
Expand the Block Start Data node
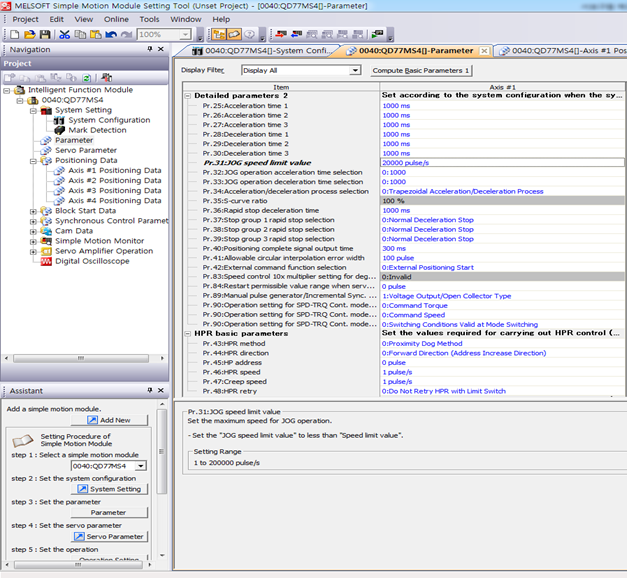tap(34, 211)
